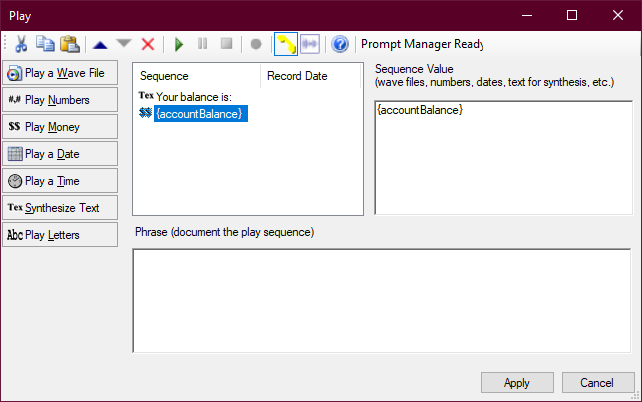The image size is (642, 402).
Task: Delete selected item with red X
Action: point(148,44)
